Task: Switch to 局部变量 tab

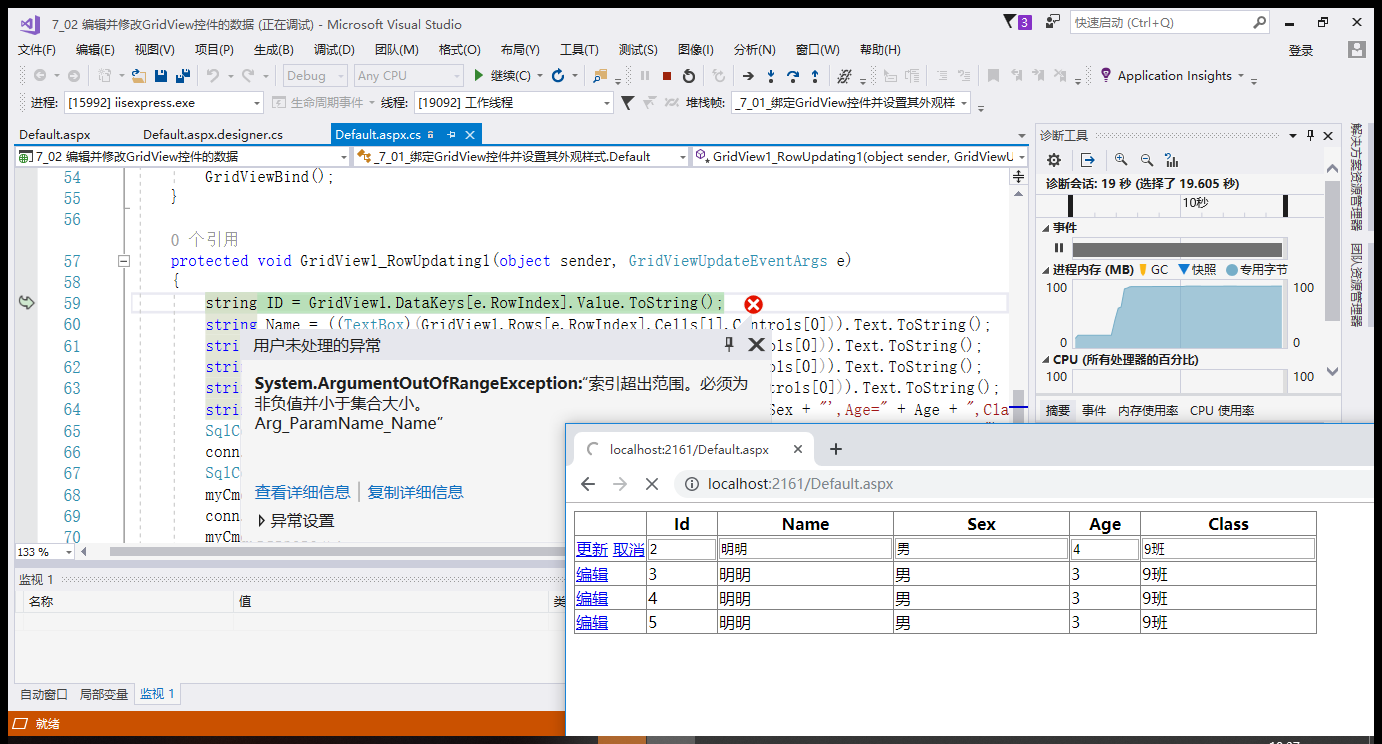Action: 104,694
